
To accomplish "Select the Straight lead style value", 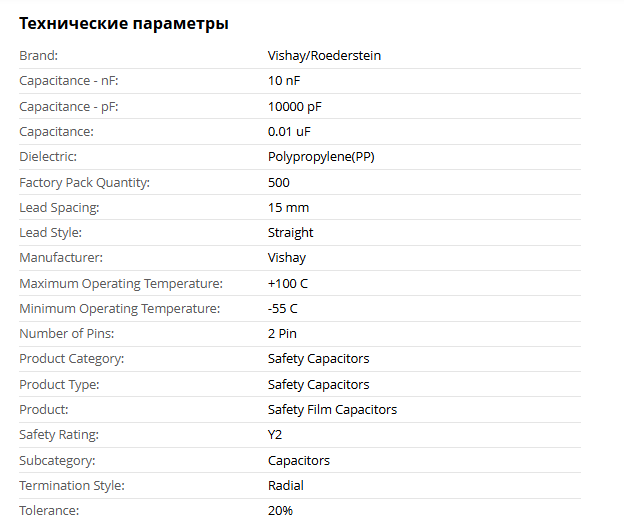I will coord(290,233).
